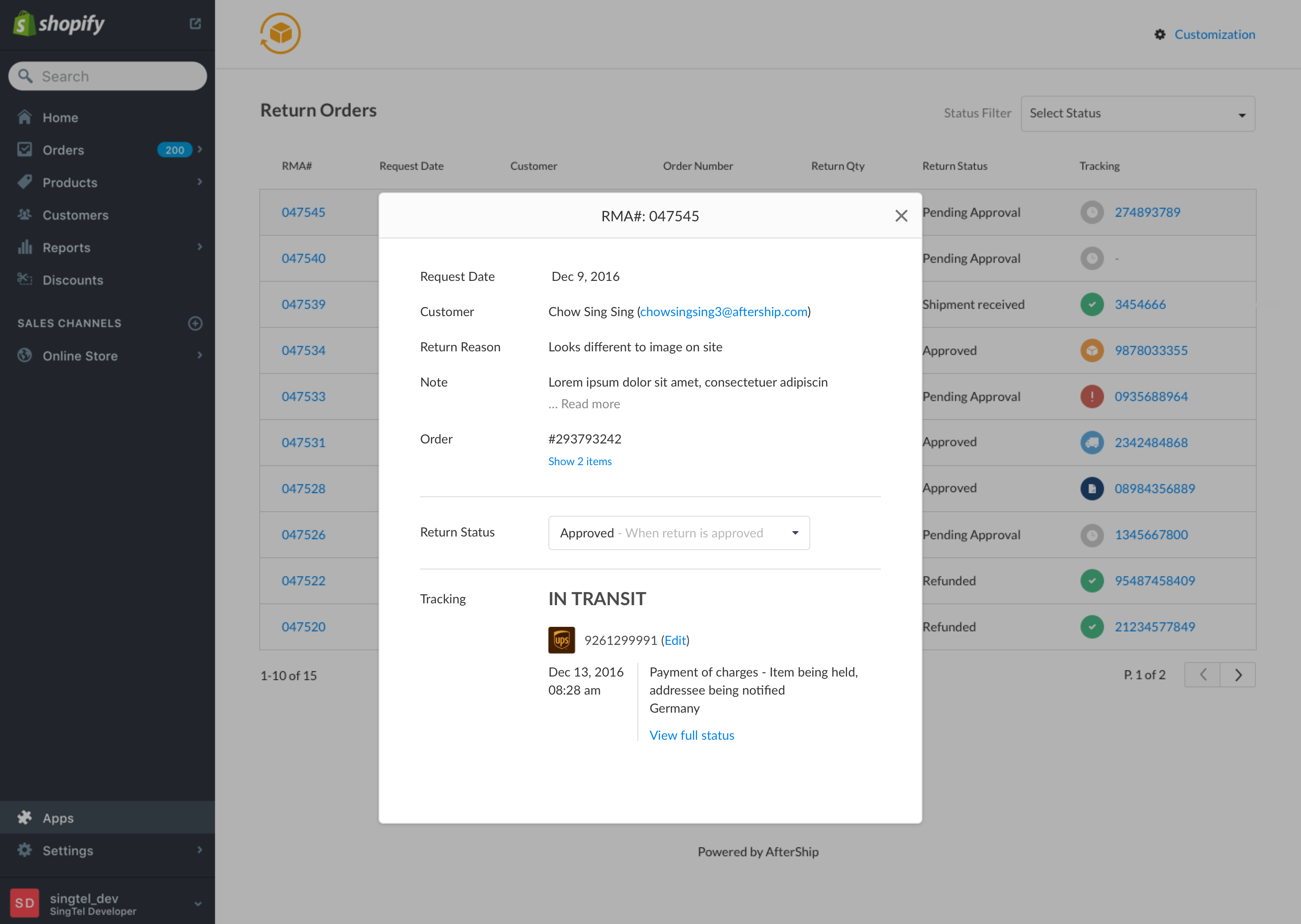Viewport: 1301px width, 924px height.
Task: Click Show 2 items link
Action: [580, 462]
